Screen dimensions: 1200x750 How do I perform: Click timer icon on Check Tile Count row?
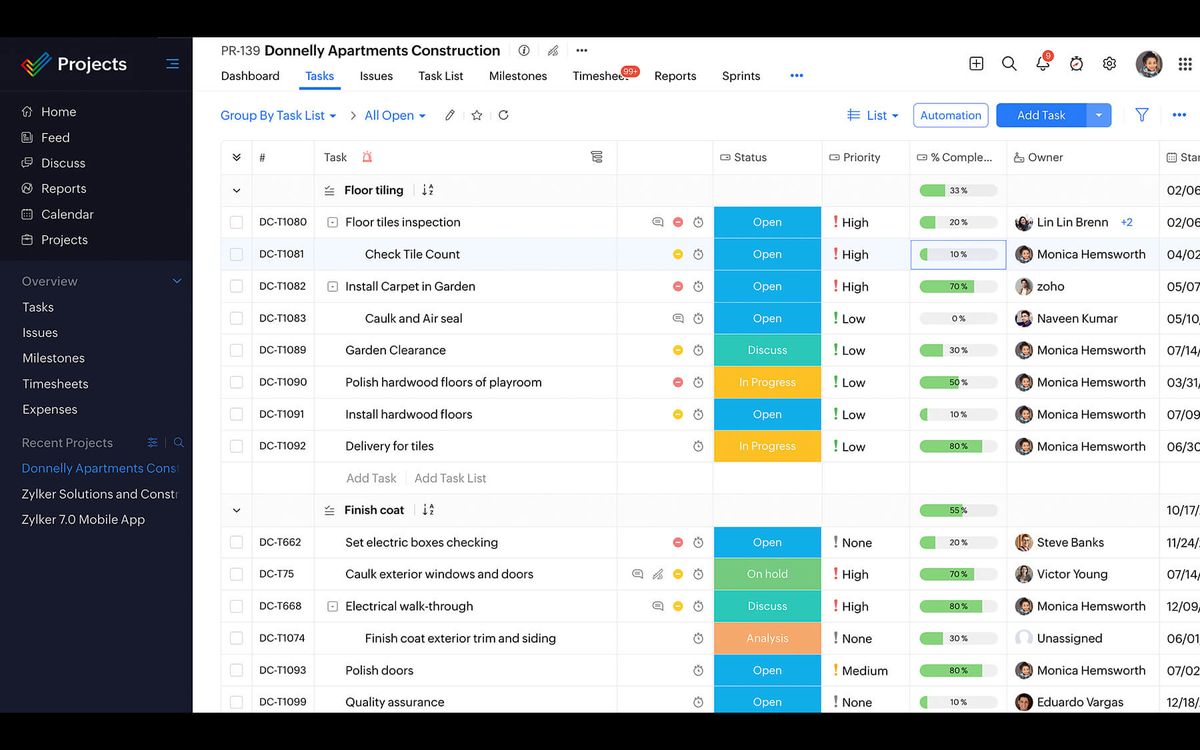(698, 254)
